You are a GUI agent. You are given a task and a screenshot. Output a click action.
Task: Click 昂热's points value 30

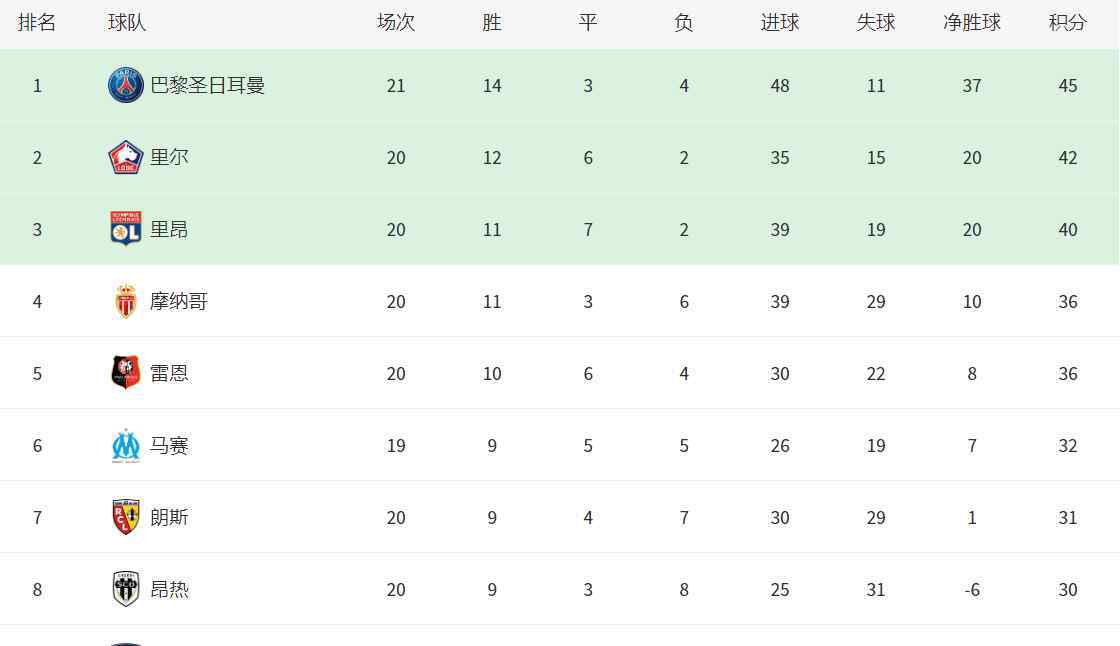pyautogui.click(x=1068, y=590)
